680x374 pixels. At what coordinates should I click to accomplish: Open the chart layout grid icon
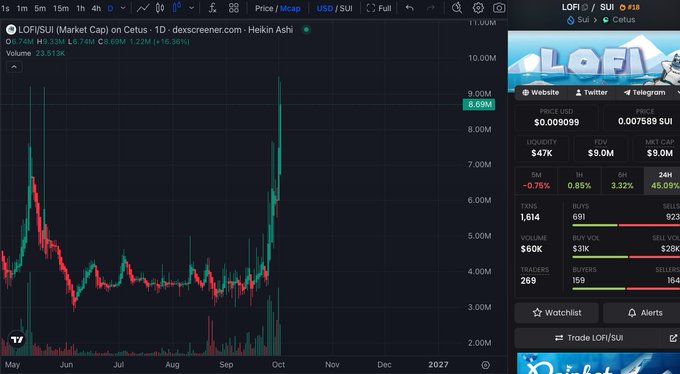(234, 8)
